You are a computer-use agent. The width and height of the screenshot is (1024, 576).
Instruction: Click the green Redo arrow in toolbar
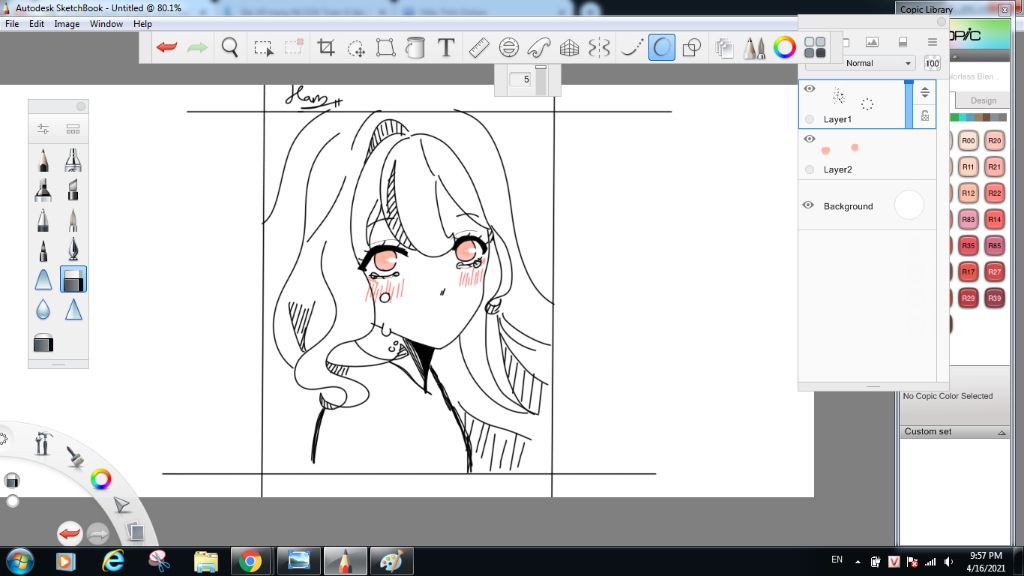tap(197, 47)
